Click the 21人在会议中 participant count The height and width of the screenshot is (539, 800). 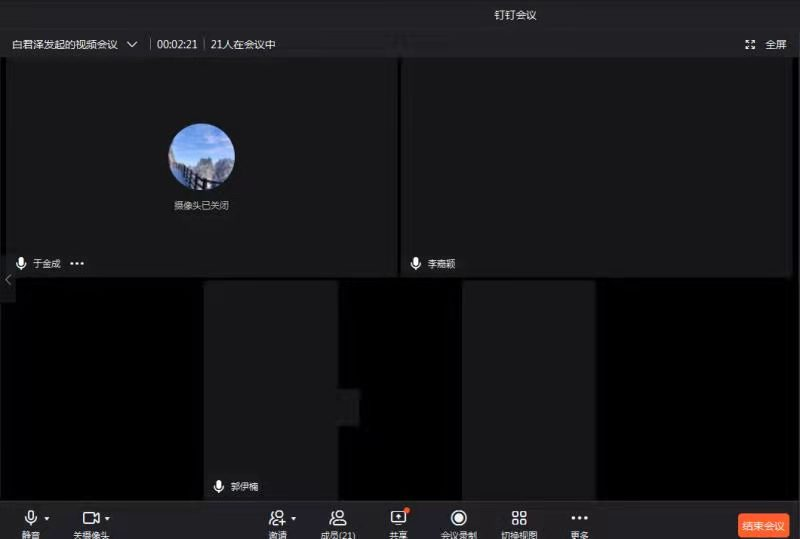[243, 45]
